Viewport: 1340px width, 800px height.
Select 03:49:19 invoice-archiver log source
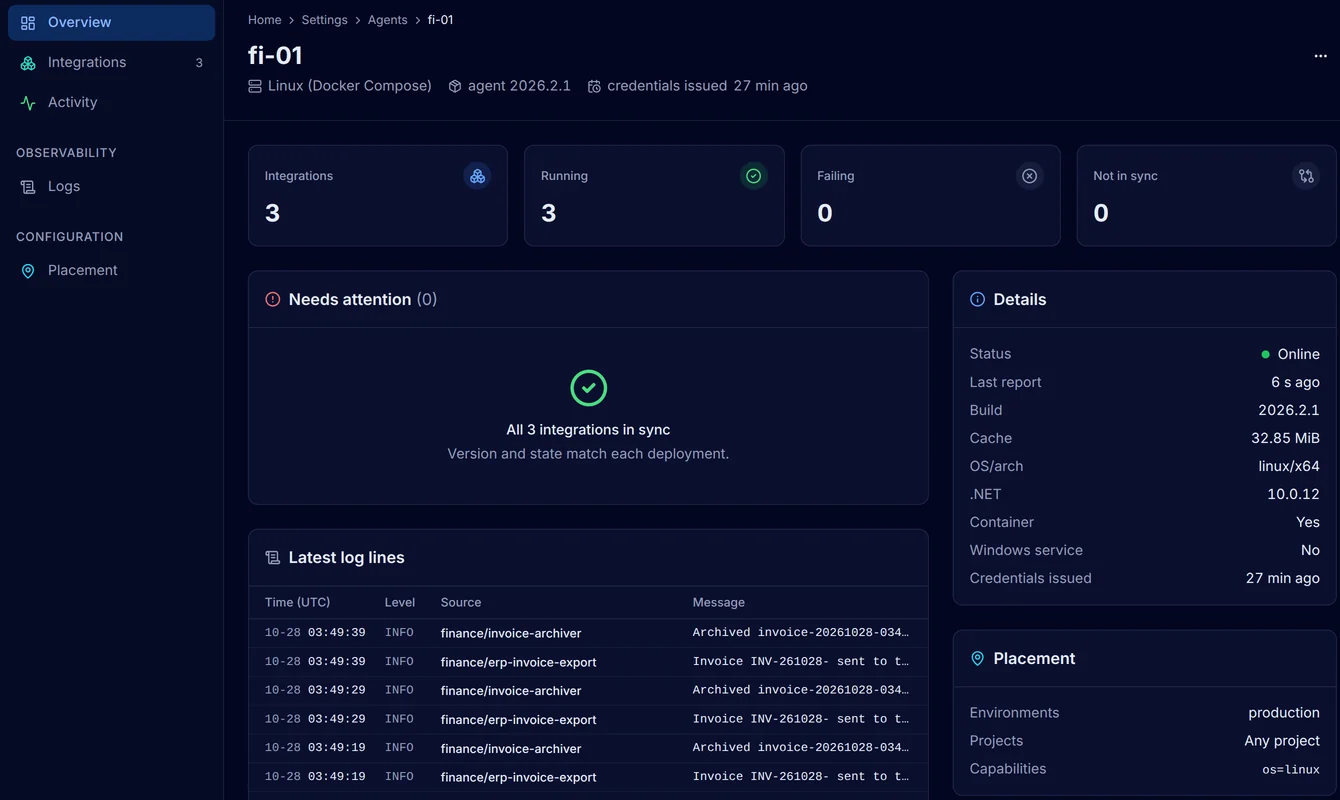pyautogui.click(x=511, y=748)
